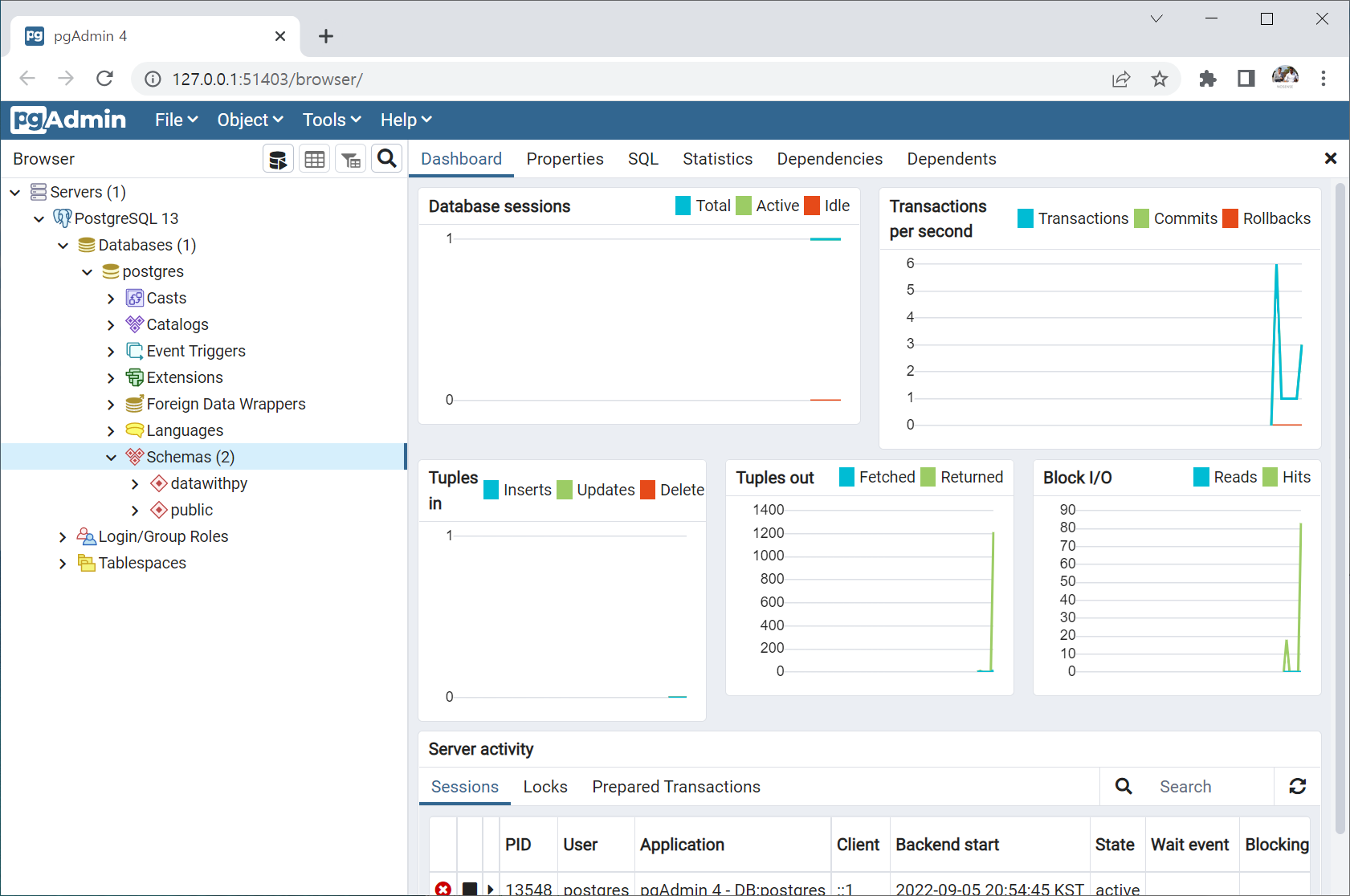Collapse the Servers tree node

click(x=15, y=192)
